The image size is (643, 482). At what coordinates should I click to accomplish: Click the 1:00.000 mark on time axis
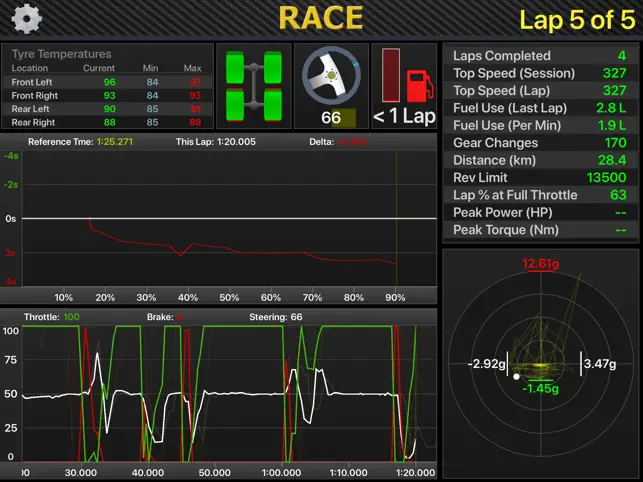click(281, 473)
